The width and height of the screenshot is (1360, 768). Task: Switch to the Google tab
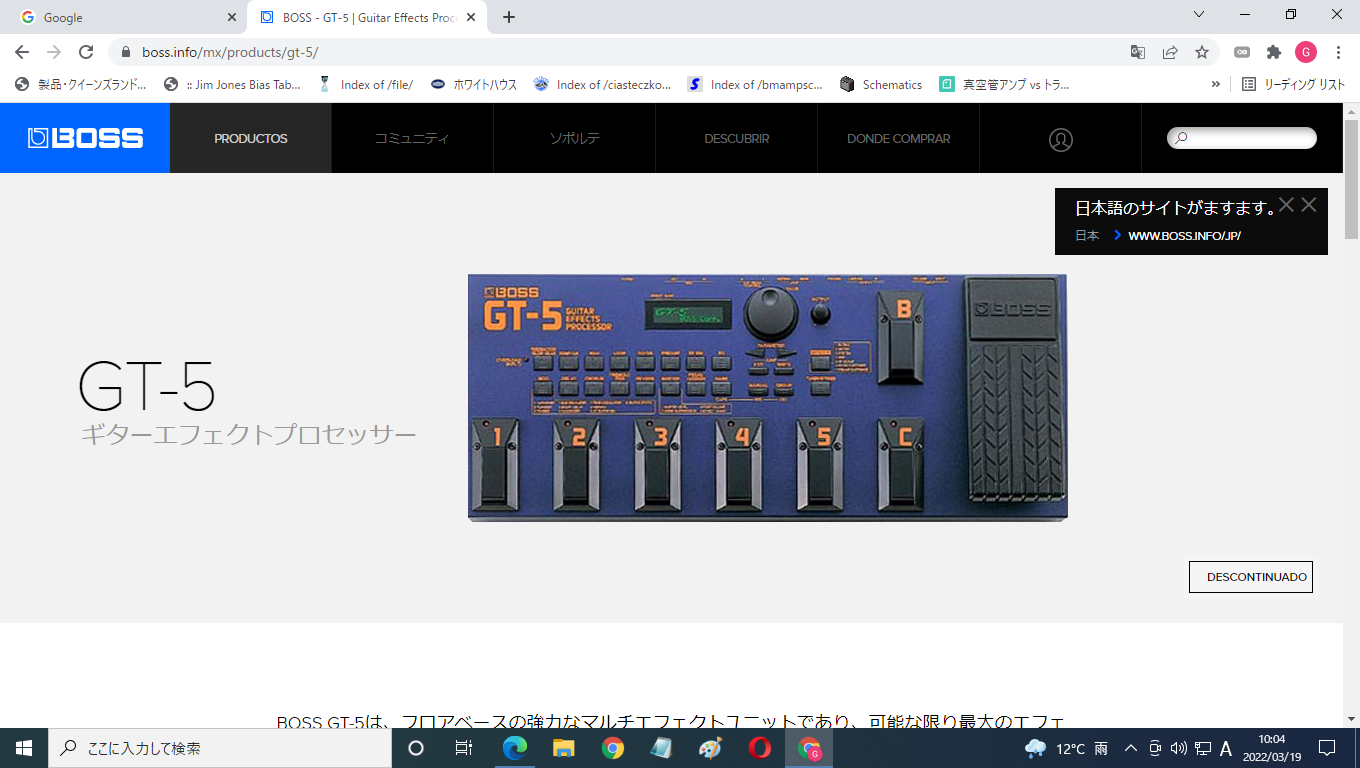tap(126, 17)
